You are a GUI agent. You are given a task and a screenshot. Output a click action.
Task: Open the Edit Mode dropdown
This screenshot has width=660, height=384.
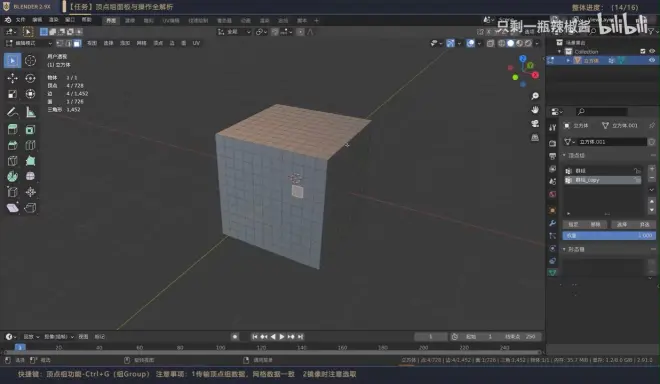pyautogui.click(x=29, y=43)
